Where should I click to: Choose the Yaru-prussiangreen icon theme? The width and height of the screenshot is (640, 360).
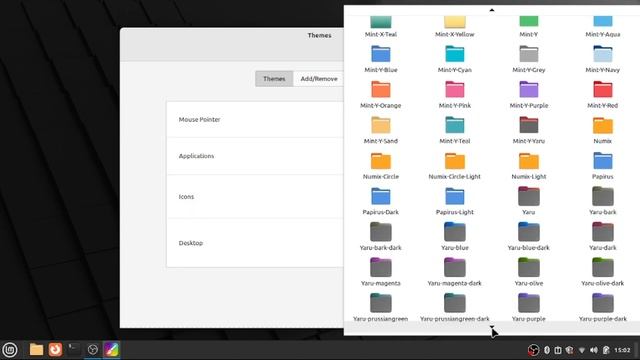[x=380, y=307]
